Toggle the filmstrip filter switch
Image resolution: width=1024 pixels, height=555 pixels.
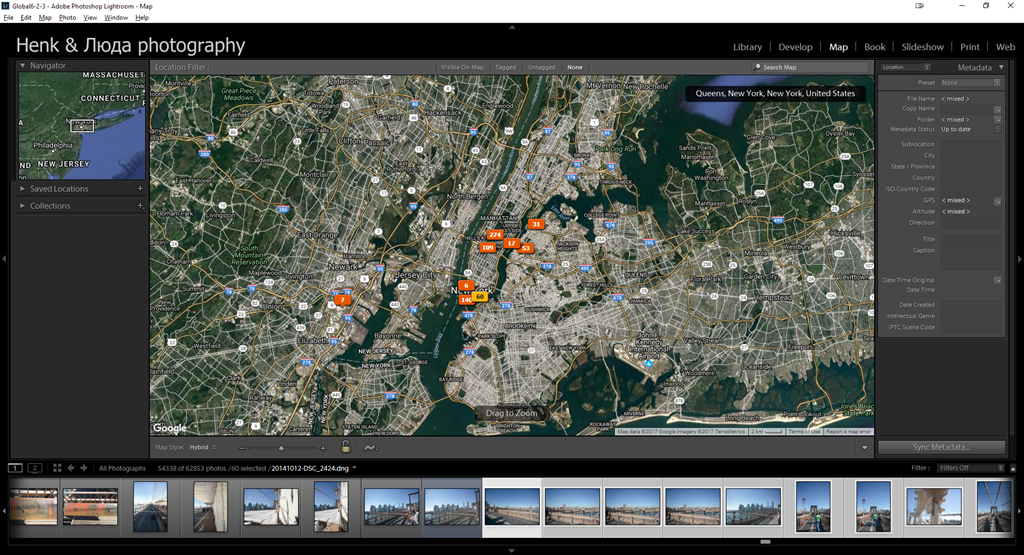click(1013, 468)
